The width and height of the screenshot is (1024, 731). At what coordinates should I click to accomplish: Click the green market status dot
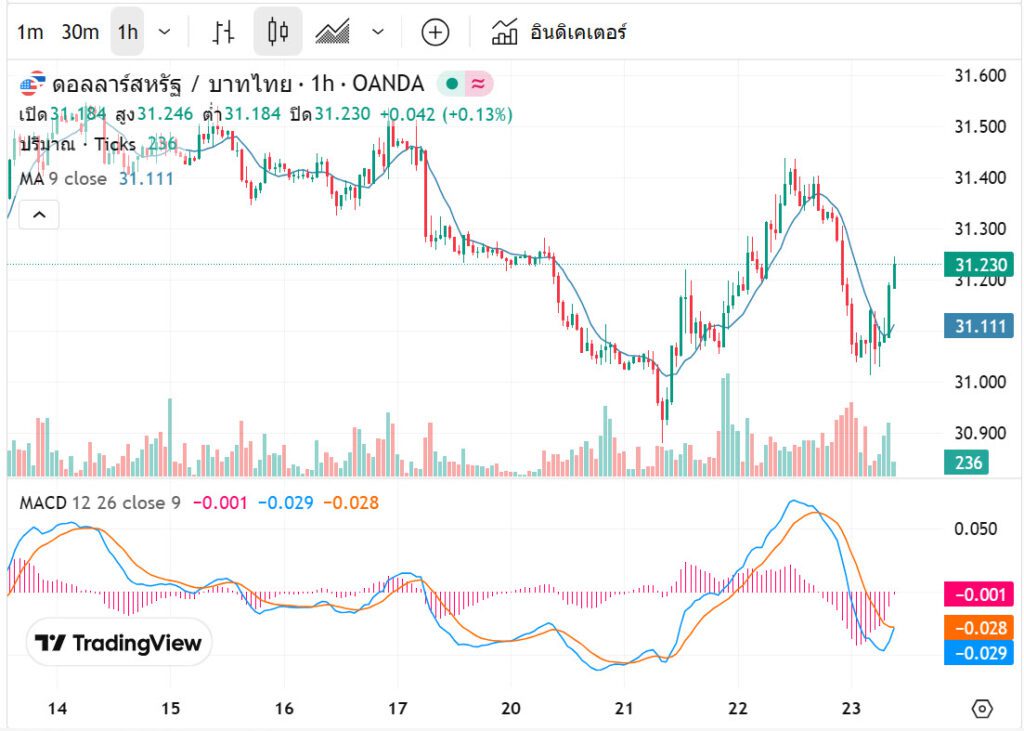453,84
